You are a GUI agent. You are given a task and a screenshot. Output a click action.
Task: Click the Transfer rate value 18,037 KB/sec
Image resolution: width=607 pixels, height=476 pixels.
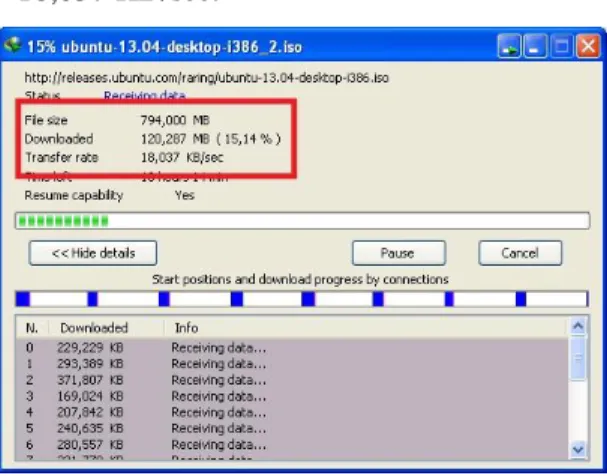(182, 158)
